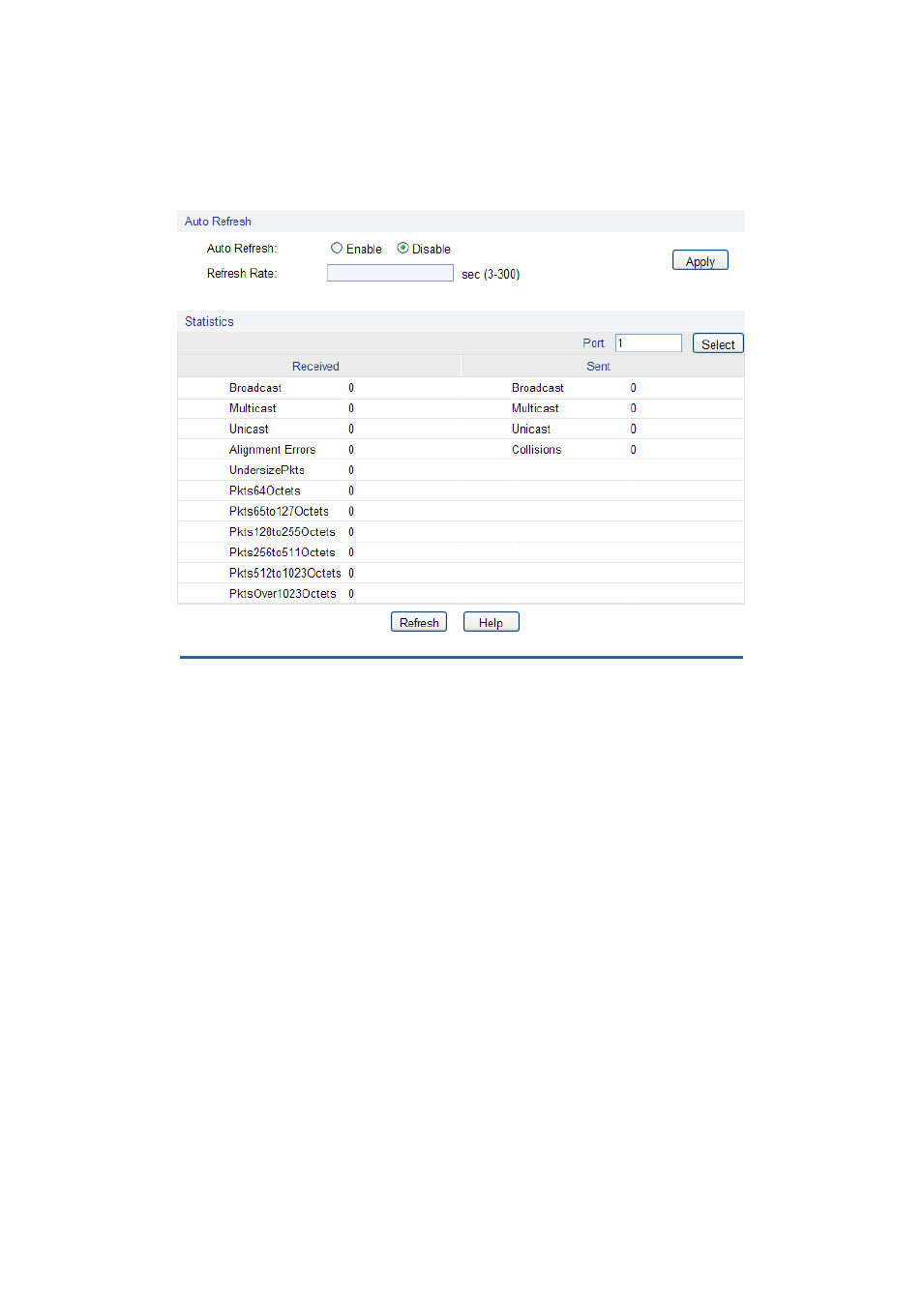Screen dimensions: 924x1306
Task: Click the Port number input field
Action: pos(648,343)
